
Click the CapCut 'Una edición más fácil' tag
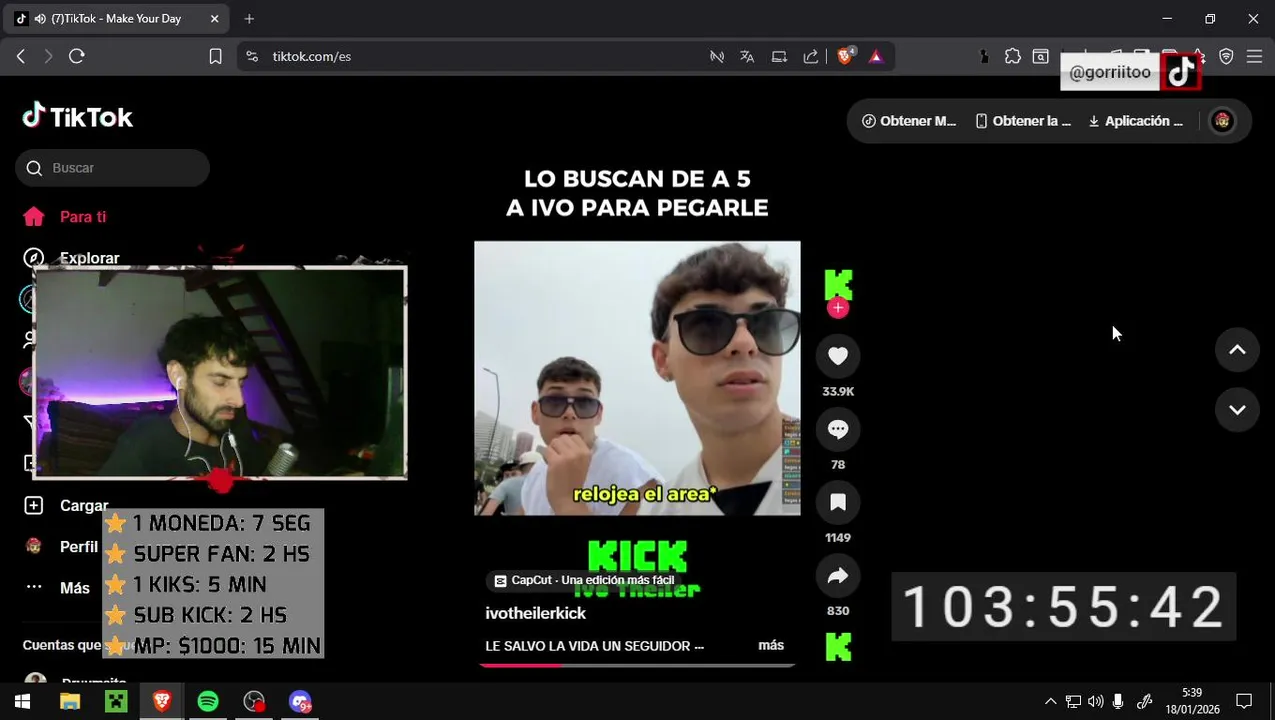(x=584, y=580)
